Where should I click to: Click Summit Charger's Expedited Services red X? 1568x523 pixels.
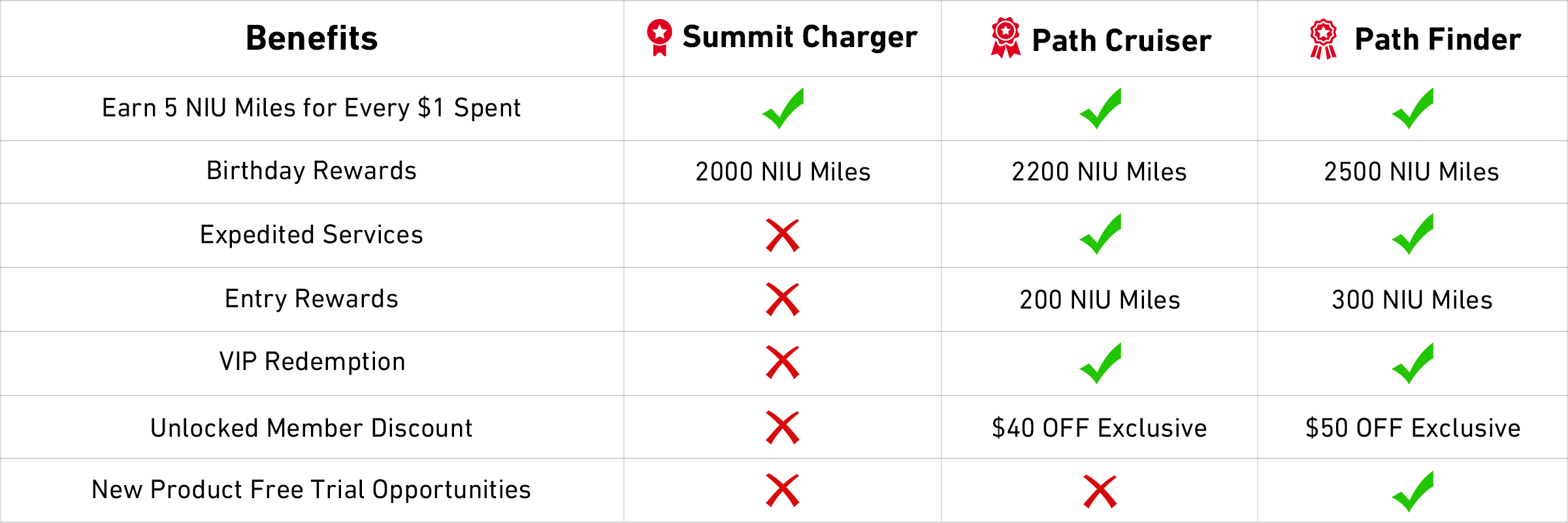782,235
